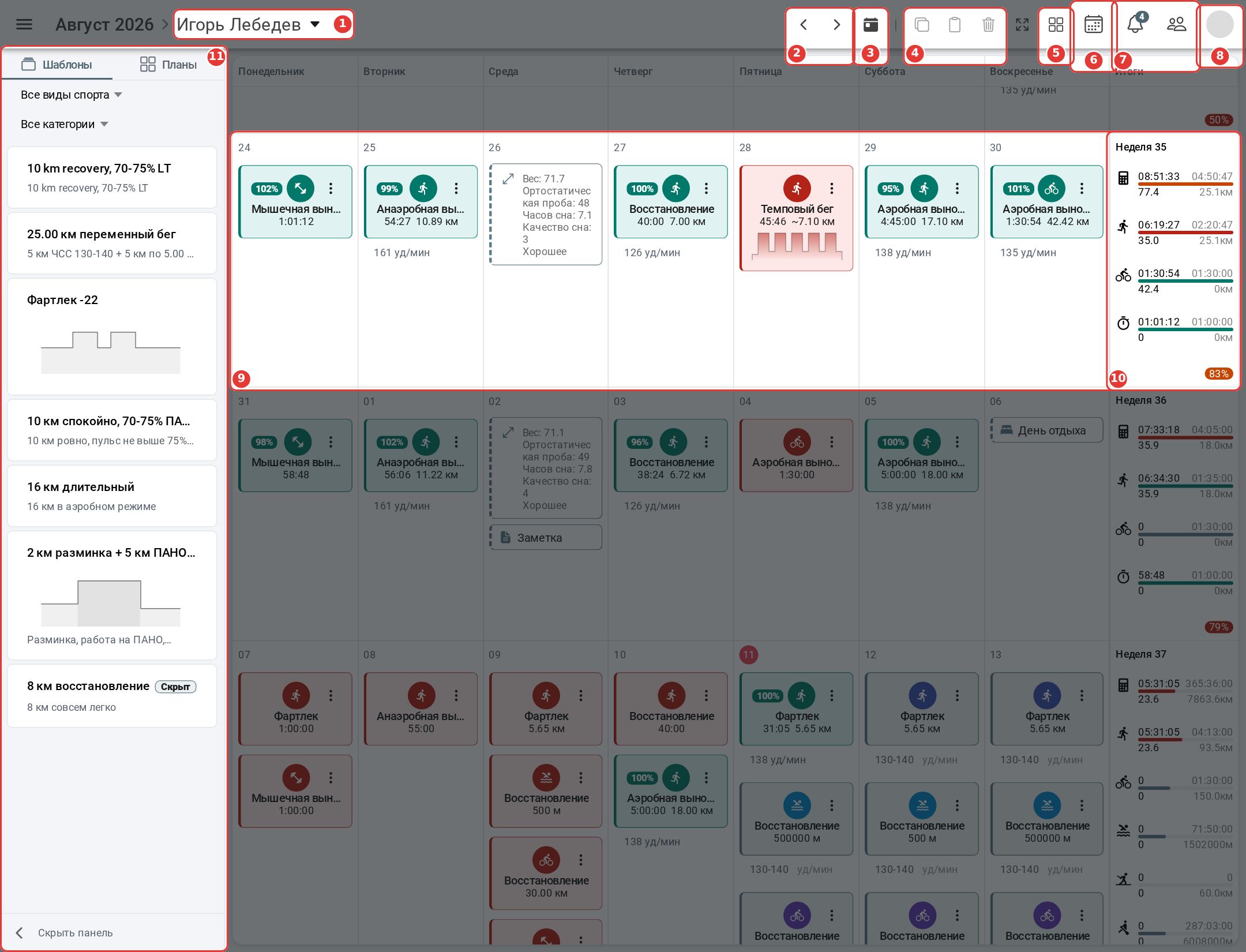1246x952 pixels.
Task: Open the athletes group icon
Action: [x=1176, y=24]
